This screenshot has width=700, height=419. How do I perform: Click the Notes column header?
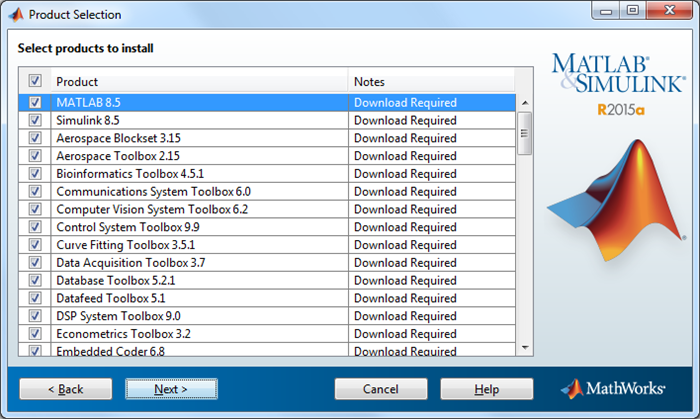[430, 81]
